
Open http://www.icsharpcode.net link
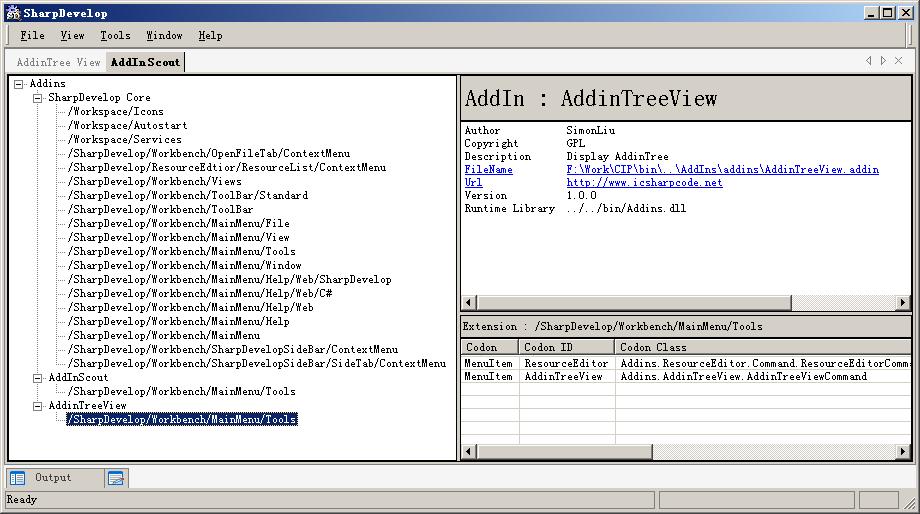coord(644,182)
